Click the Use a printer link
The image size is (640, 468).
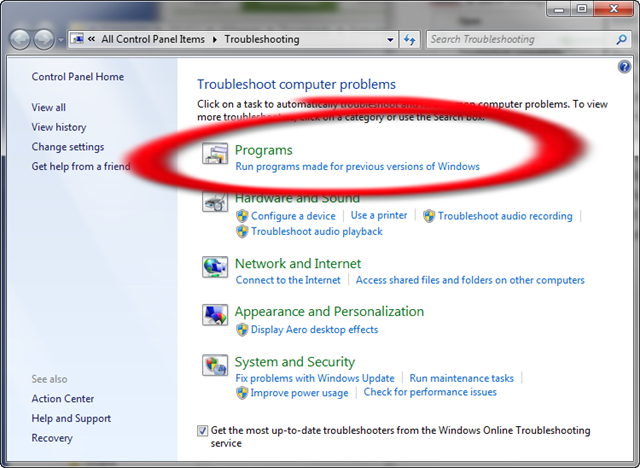coord(379,215)
